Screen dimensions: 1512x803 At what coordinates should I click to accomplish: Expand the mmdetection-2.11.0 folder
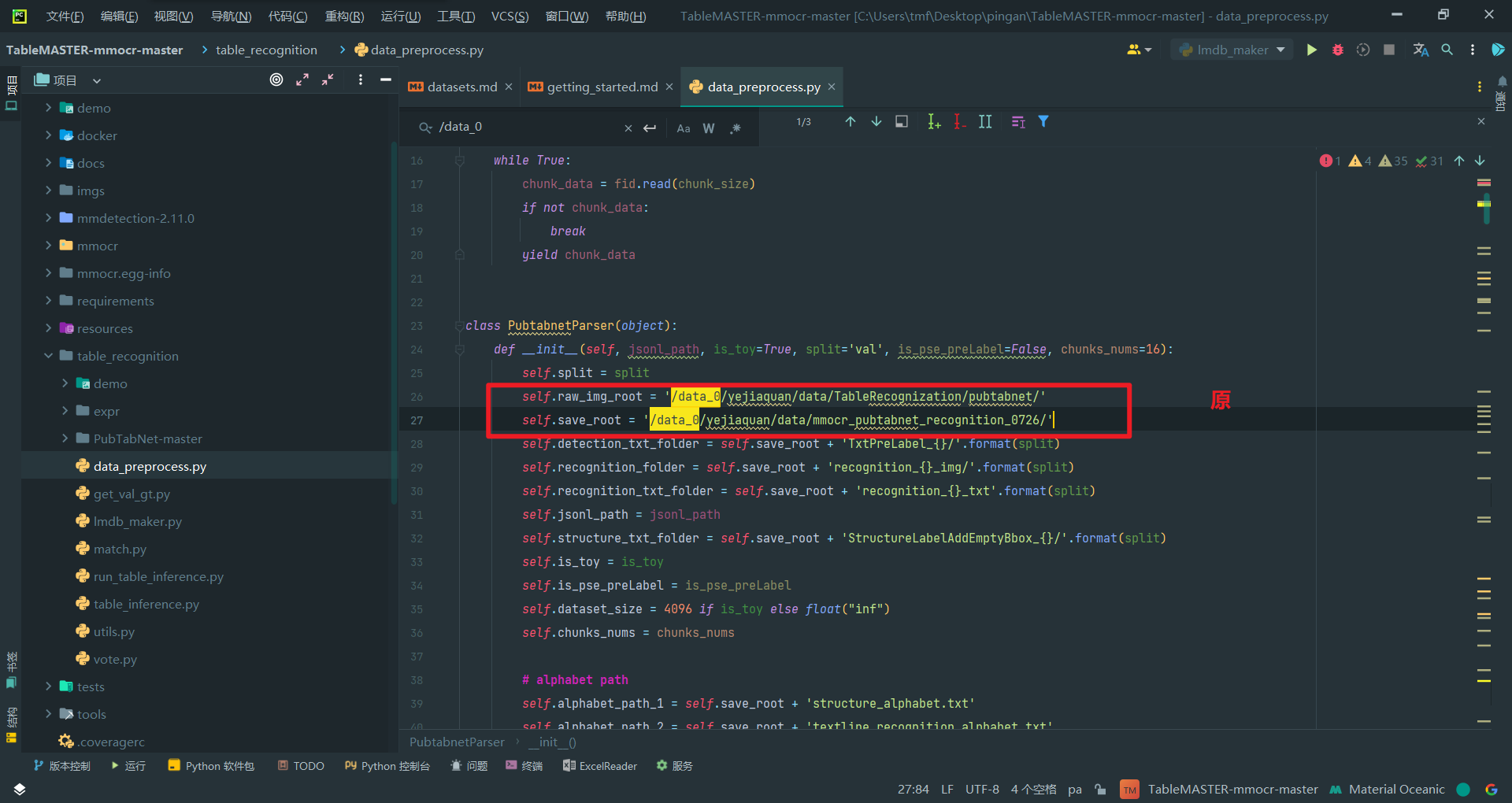[x=48, y=218]
